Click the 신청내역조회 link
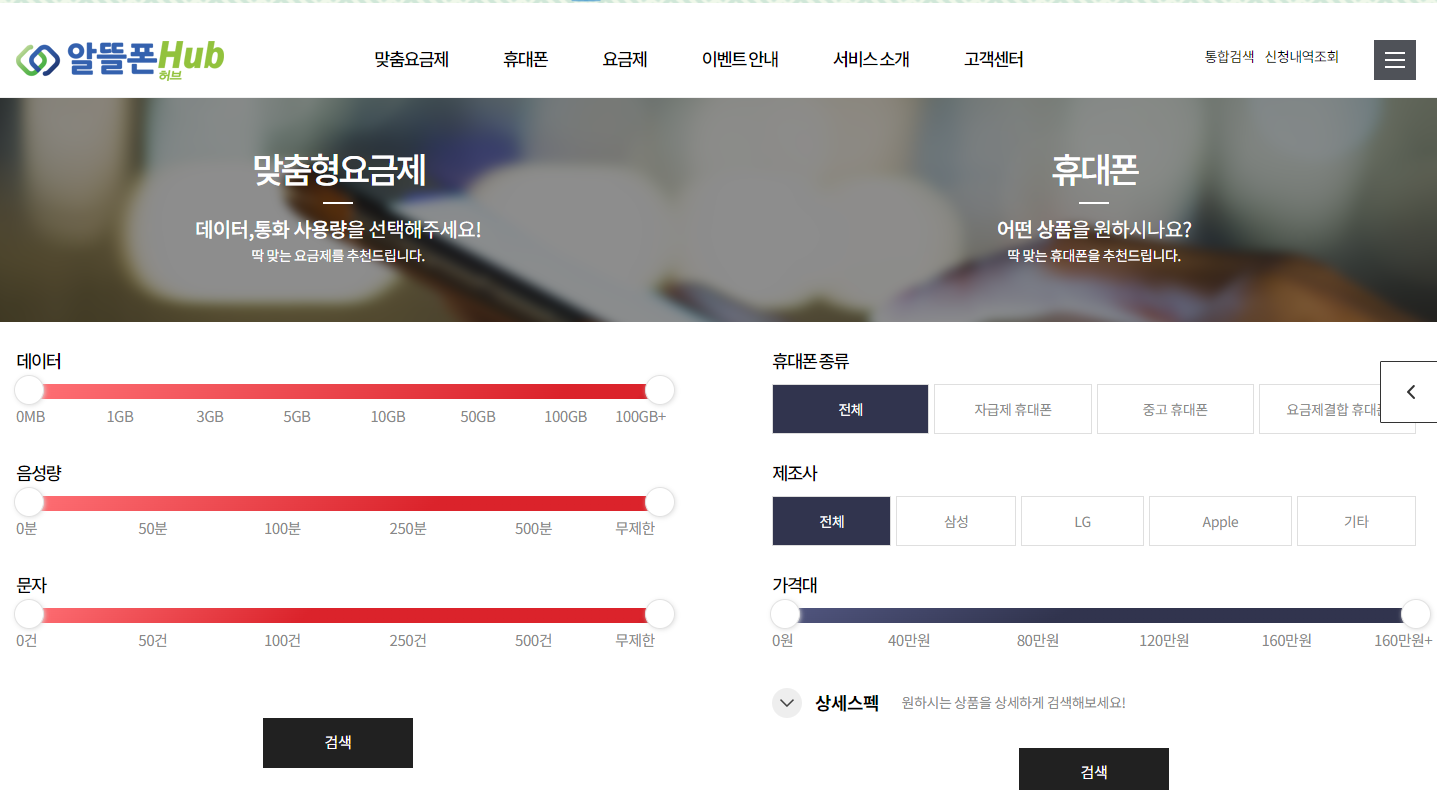The image size is (1437, 790). click(x=1301, y=56)
